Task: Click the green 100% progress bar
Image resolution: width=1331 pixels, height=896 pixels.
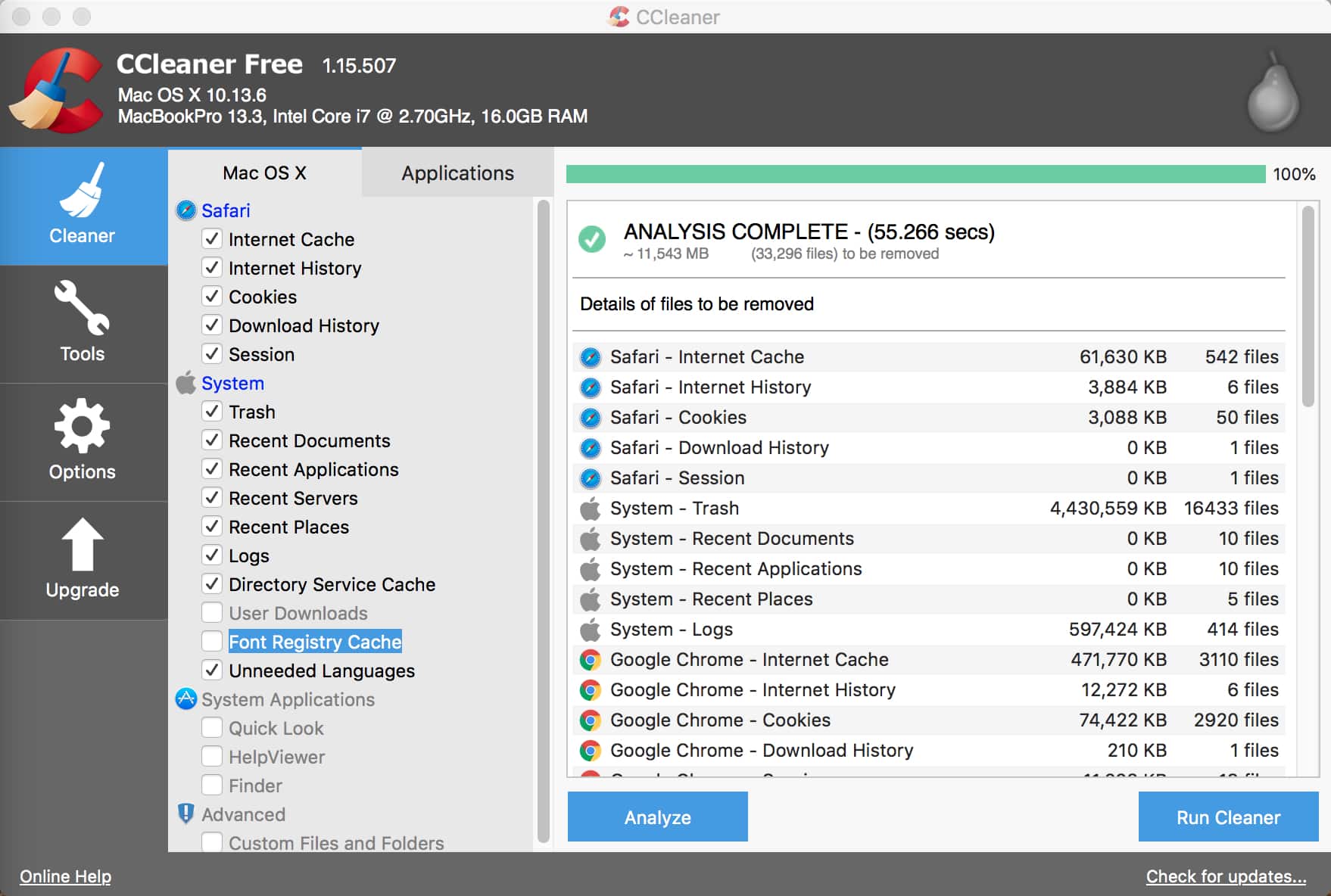Action: pos(915,174)
